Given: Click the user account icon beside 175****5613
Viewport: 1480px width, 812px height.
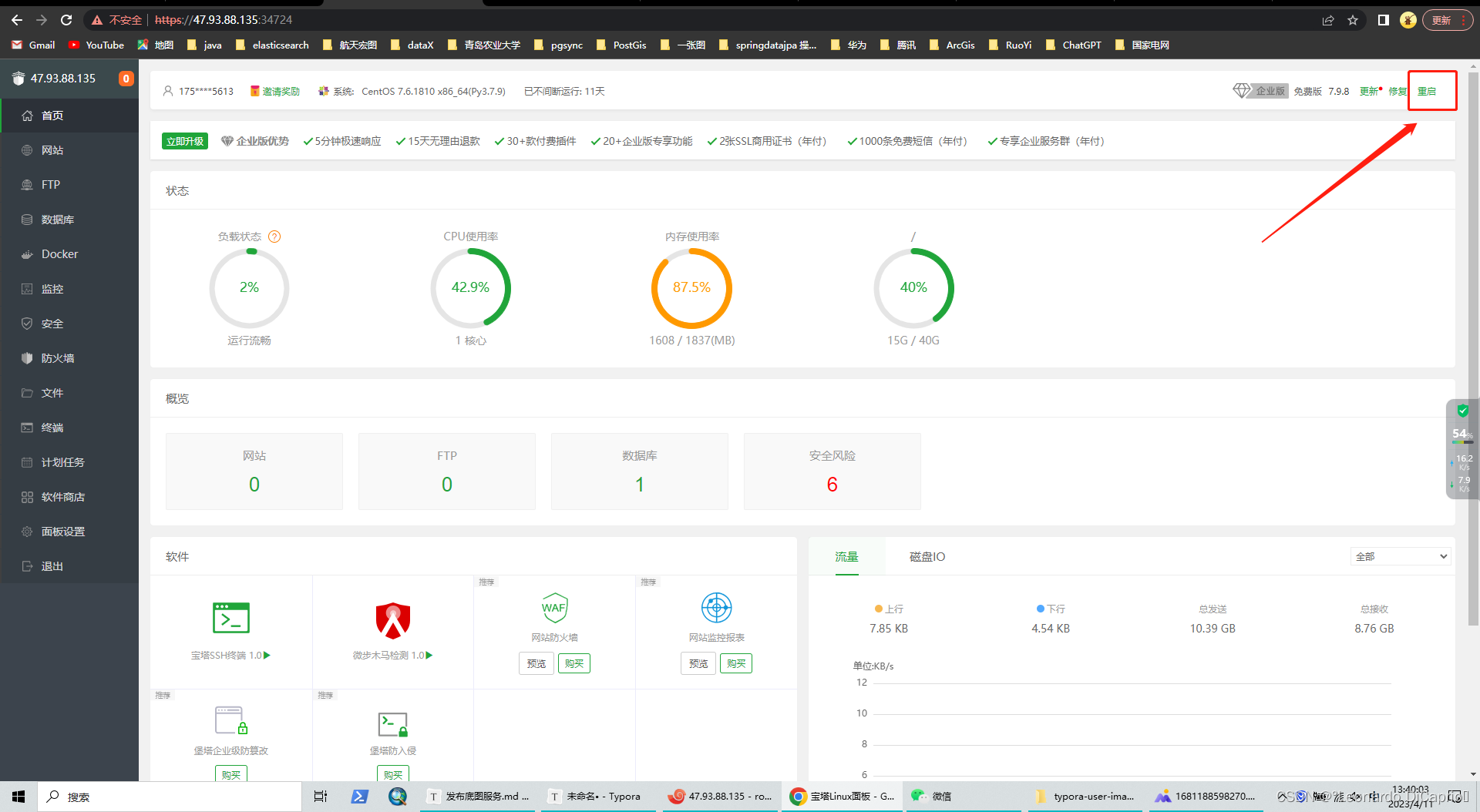Looking at the screenshot, I should pos(168,91).
